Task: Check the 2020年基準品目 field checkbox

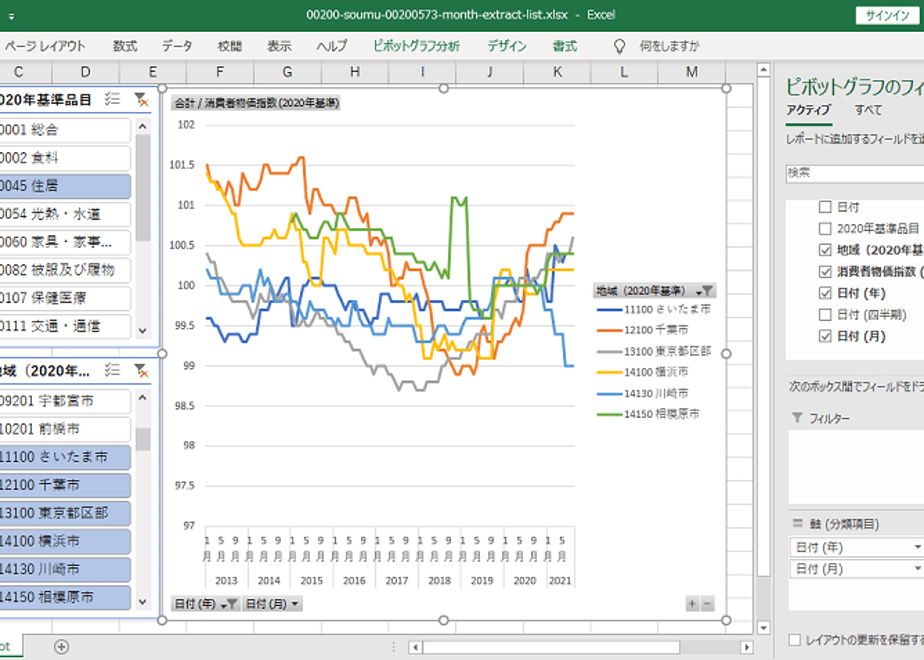Action: click(825, 229)
